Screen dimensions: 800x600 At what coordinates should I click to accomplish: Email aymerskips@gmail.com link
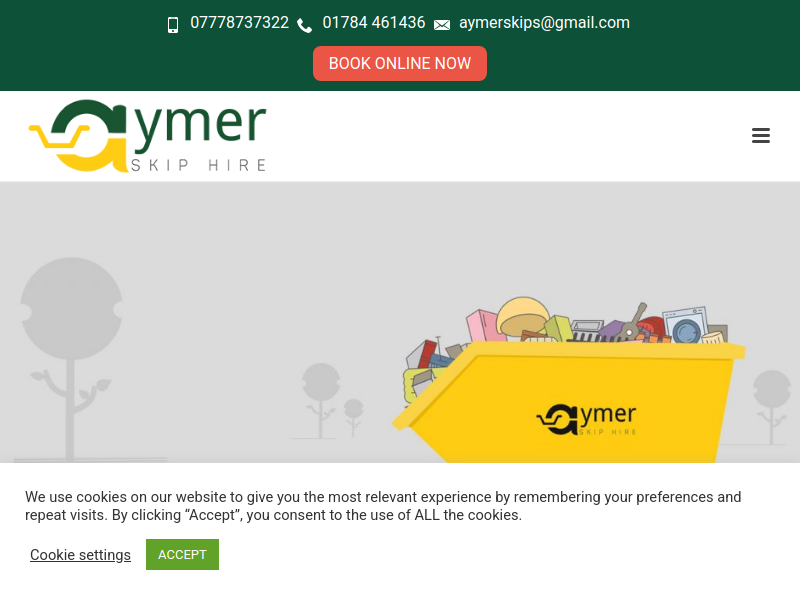[x=544, y=23]
